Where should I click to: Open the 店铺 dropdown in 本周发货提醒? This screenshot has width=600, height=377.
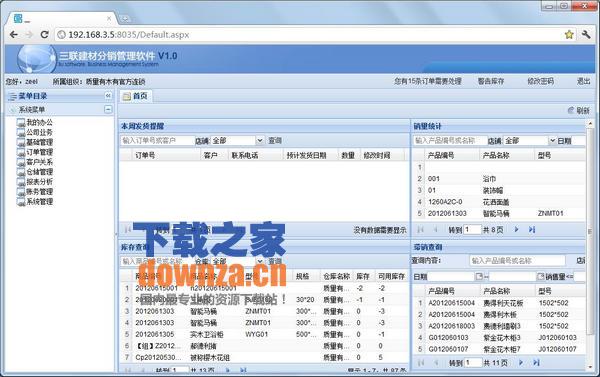click(x=260, y=141)
